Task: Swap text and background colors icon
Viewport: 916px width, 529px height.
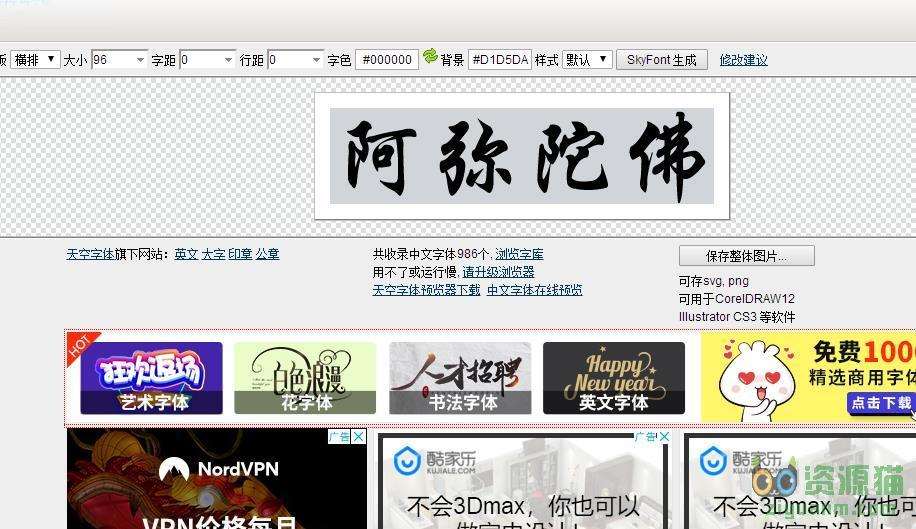Action: pos(430,56)
